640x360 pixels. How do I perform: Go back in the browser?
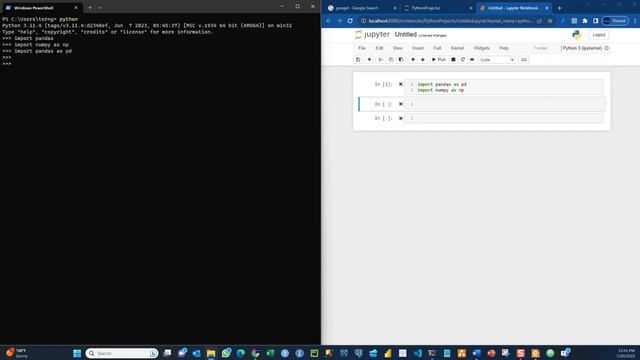(329, 21)
